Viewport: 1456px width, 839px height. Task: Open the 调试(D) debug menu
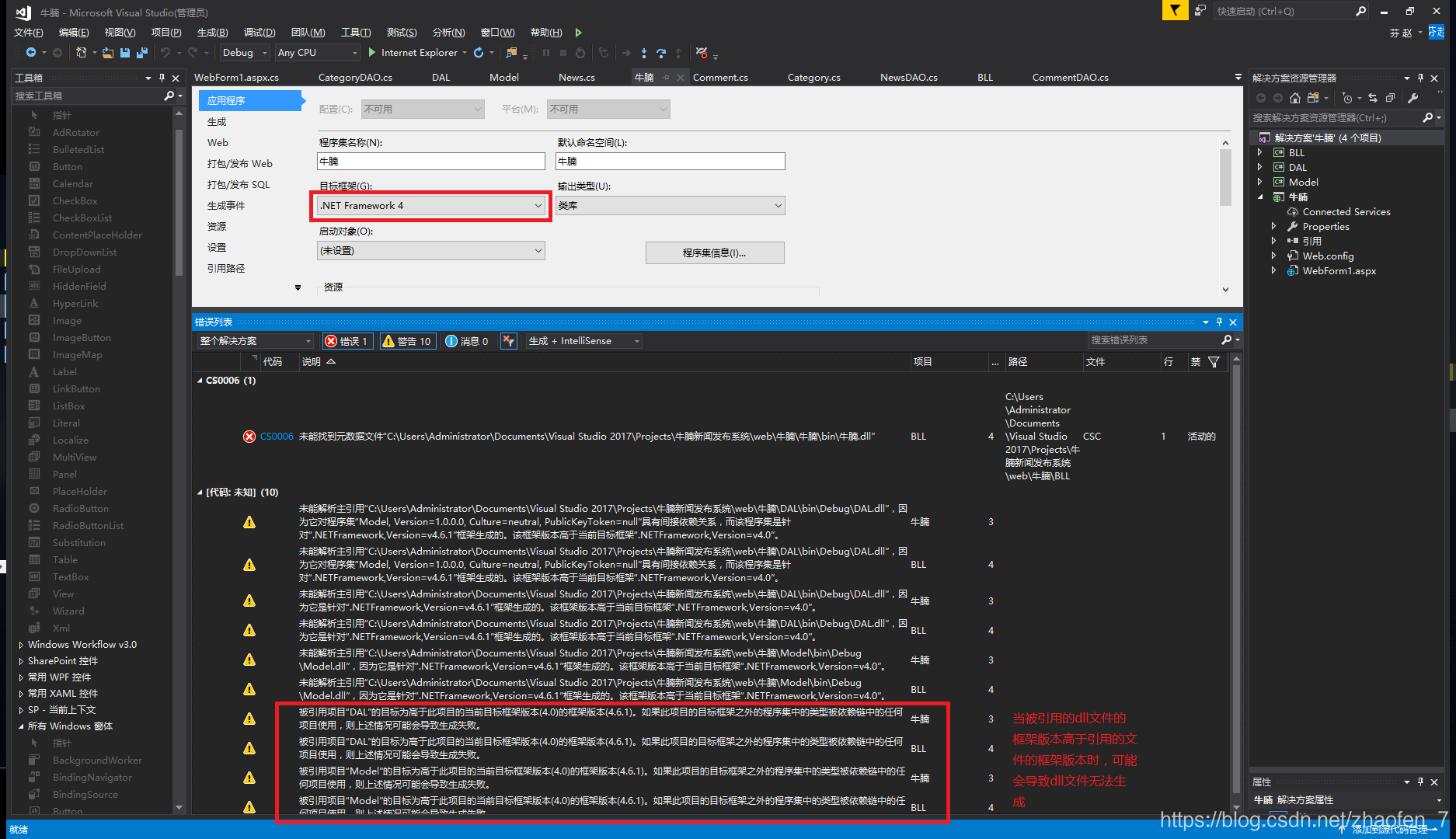tap(260, 33)
